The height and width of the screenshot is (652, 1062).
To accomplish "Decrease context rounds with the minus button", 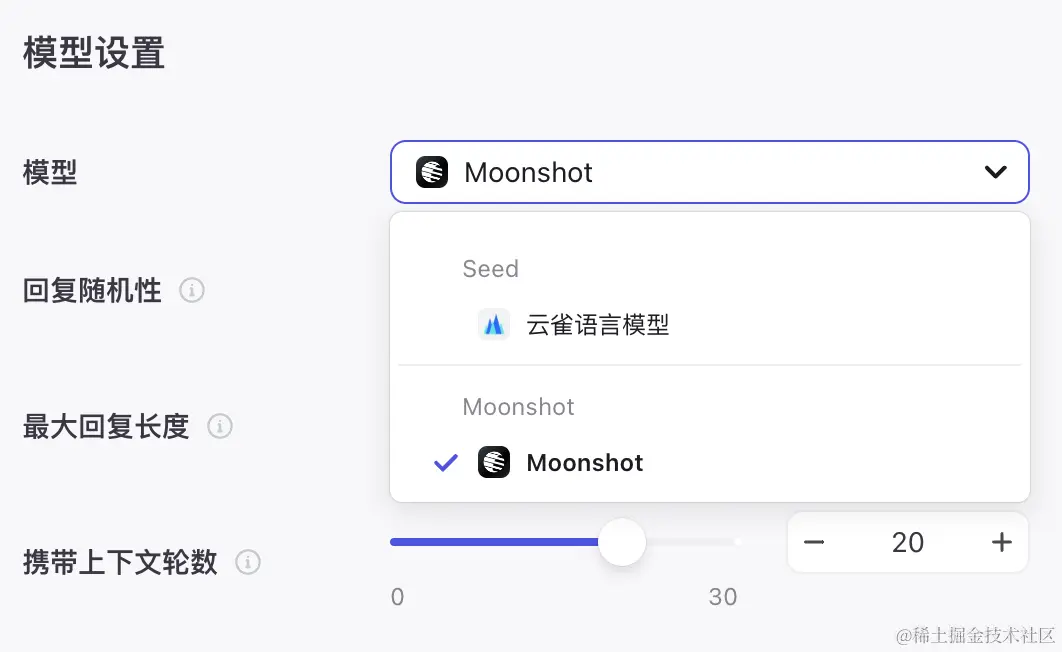I will 814,542.
